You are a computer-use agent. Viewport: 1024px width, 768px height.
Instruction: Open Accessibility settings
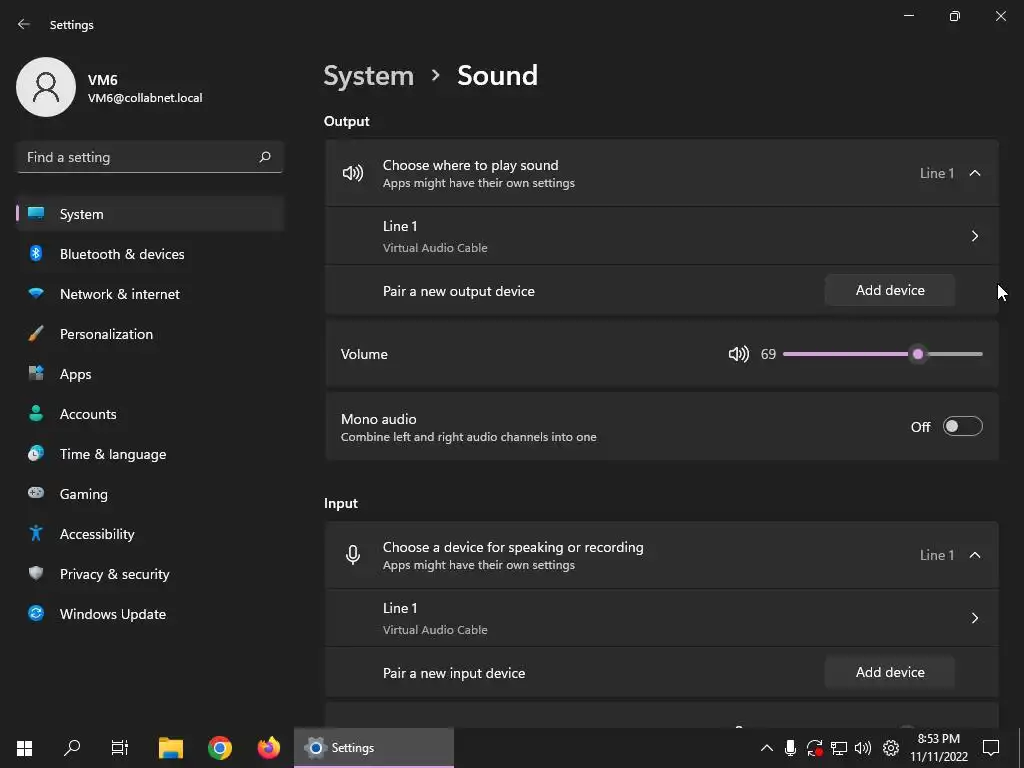tap(150, 534)
